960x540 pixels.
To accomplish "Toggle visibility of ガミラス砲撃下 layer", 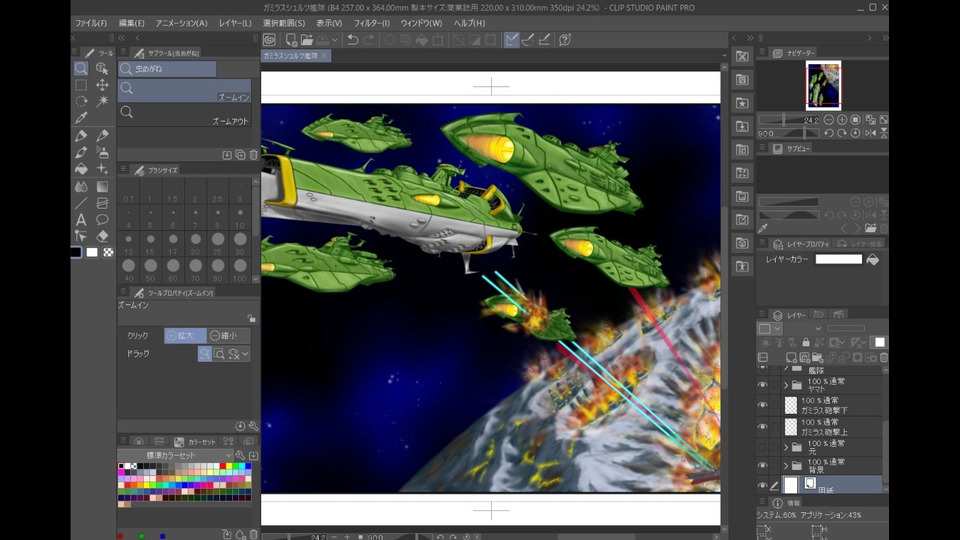I will [x=762, y=405].
